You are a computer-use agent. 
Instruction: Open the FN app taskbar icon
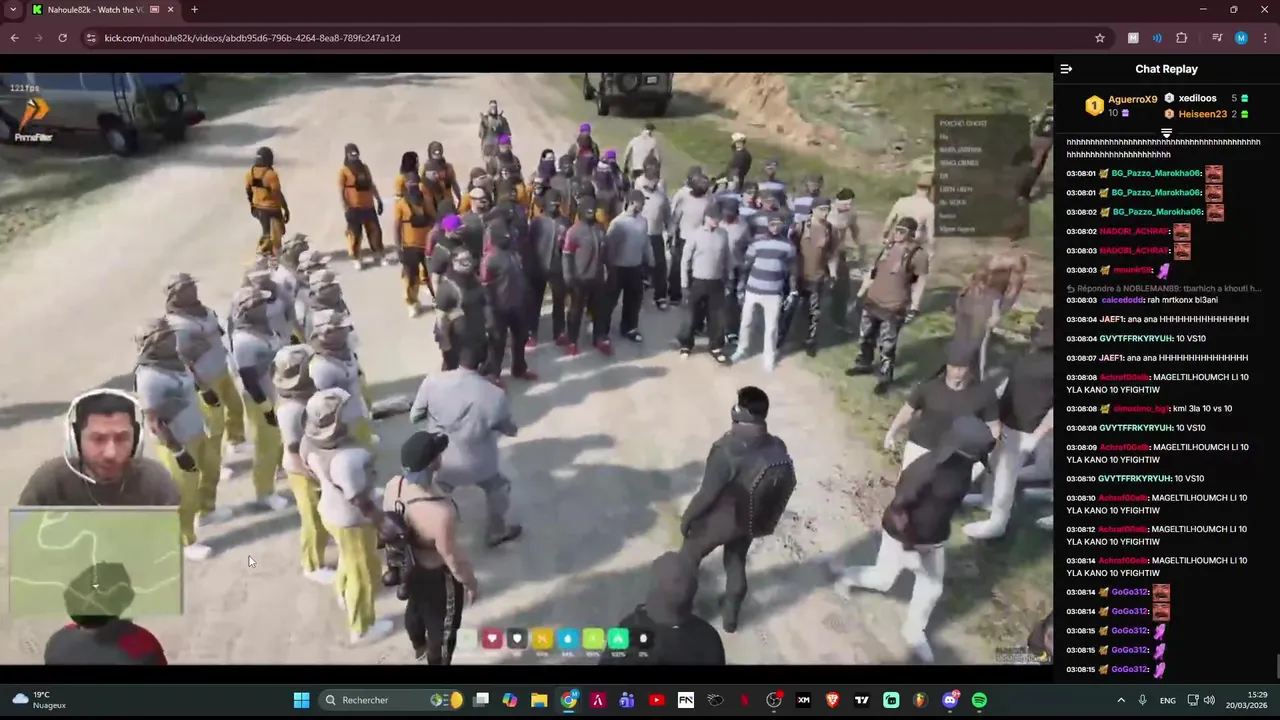click(686, 700)
